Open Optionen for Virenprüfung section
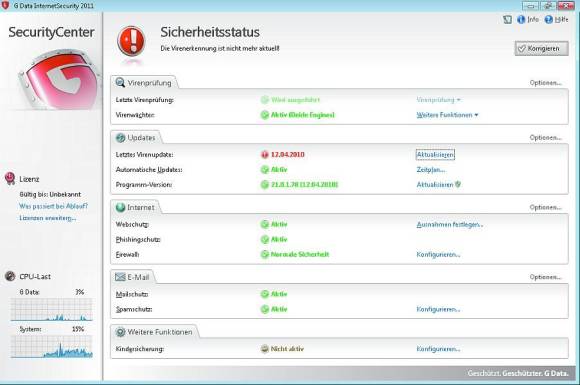This screenshot has width=580, height=385. click(545, 83)
